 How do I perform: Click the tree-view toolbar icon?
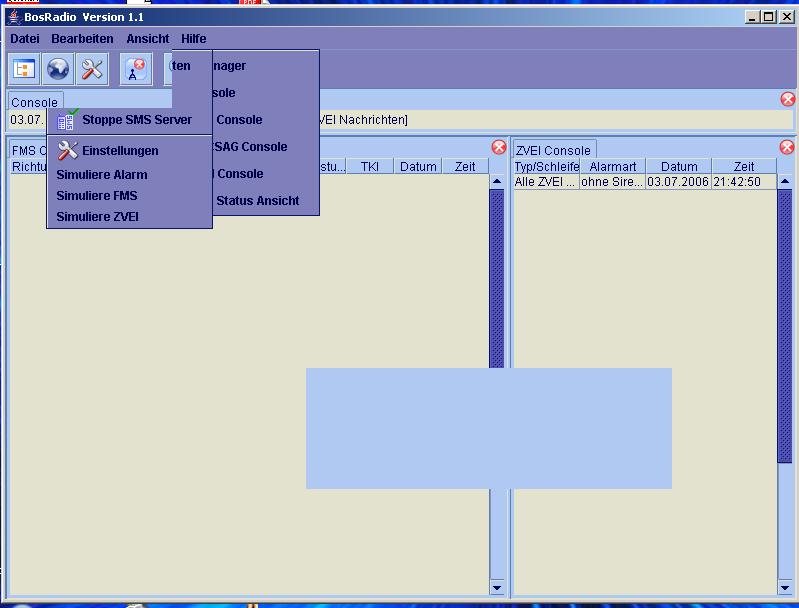coord(25,69)
